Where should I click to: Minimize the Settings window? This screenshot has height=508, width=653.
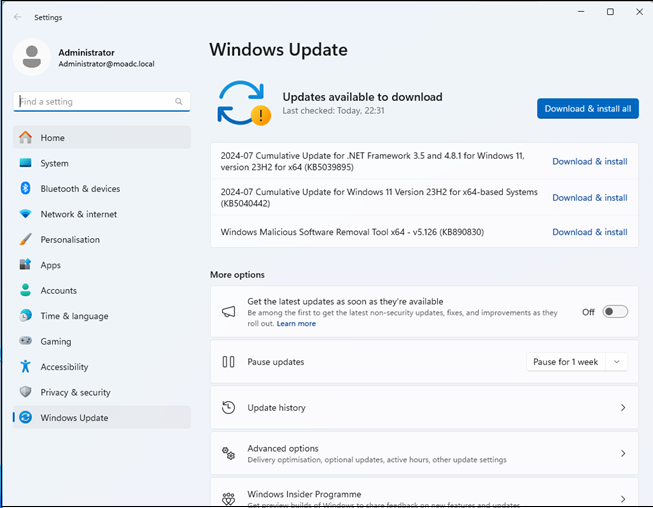point(581,12)
